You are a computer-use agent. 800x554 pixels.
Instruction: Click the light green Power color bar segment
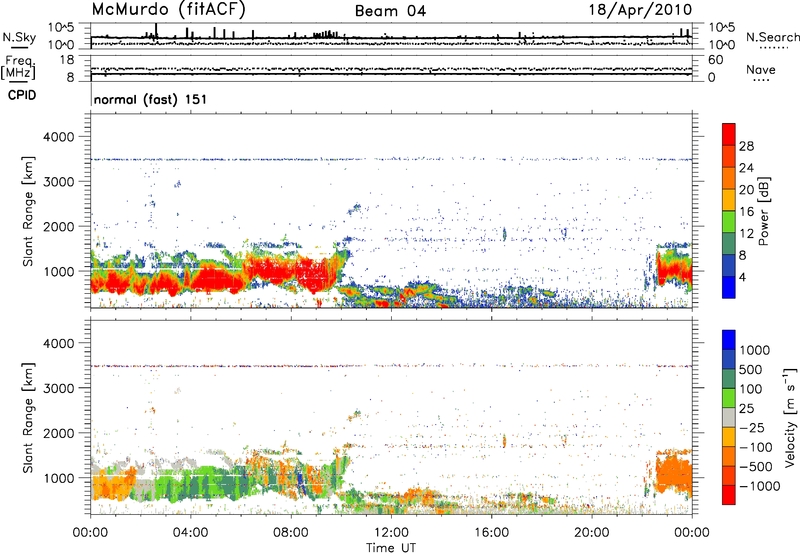(x=729, y=222)
